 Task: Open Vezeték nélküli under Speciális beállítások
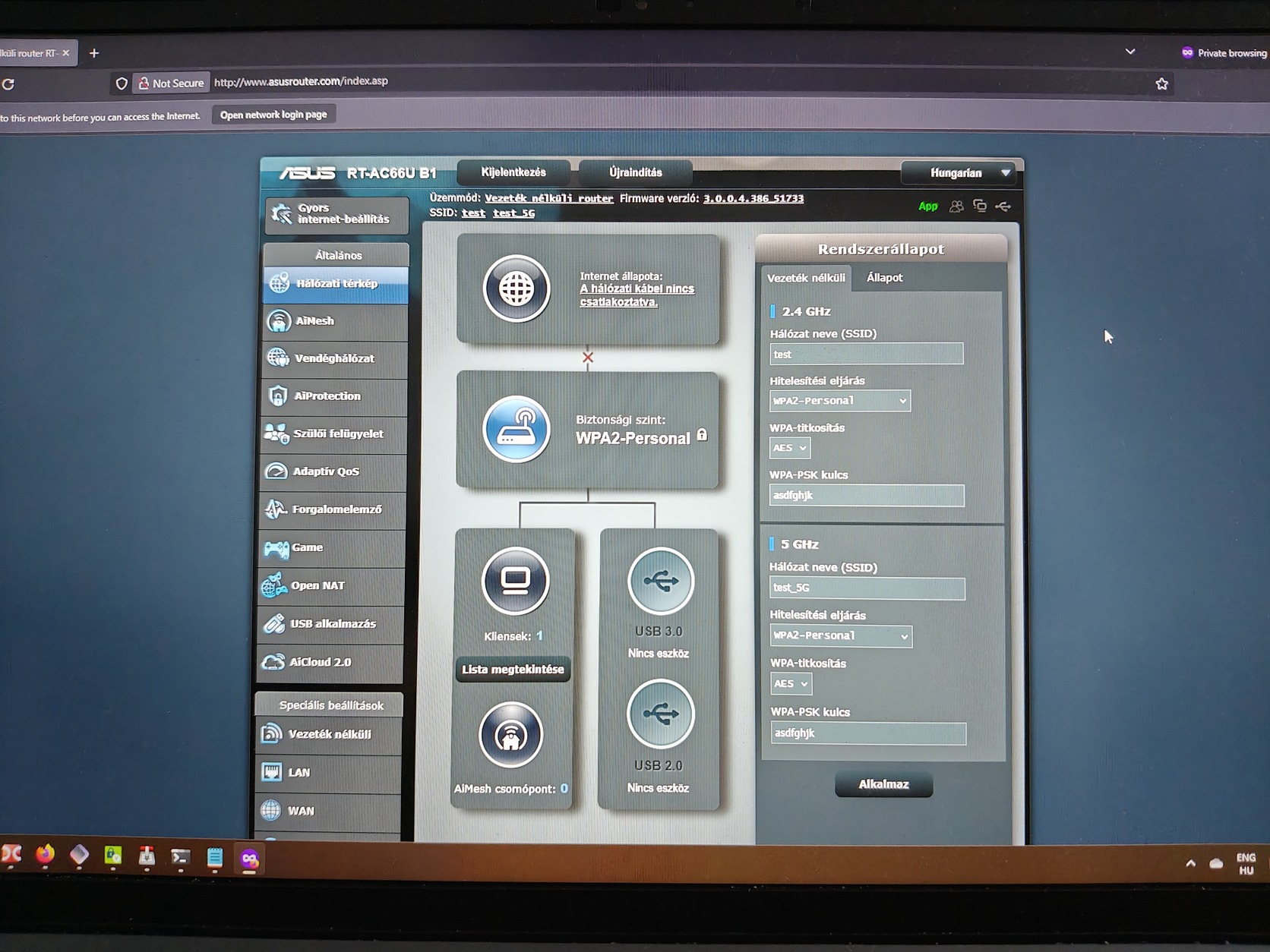coord(328,735)
